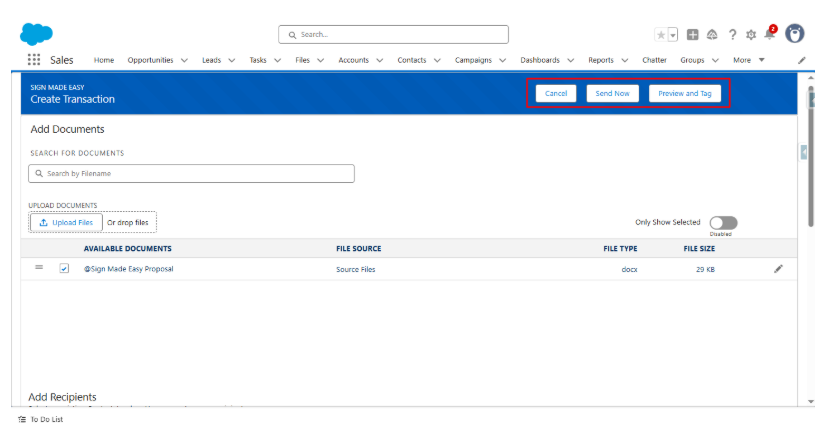Open the More navigation menu
Screen dimensions: 839x438
749,60
